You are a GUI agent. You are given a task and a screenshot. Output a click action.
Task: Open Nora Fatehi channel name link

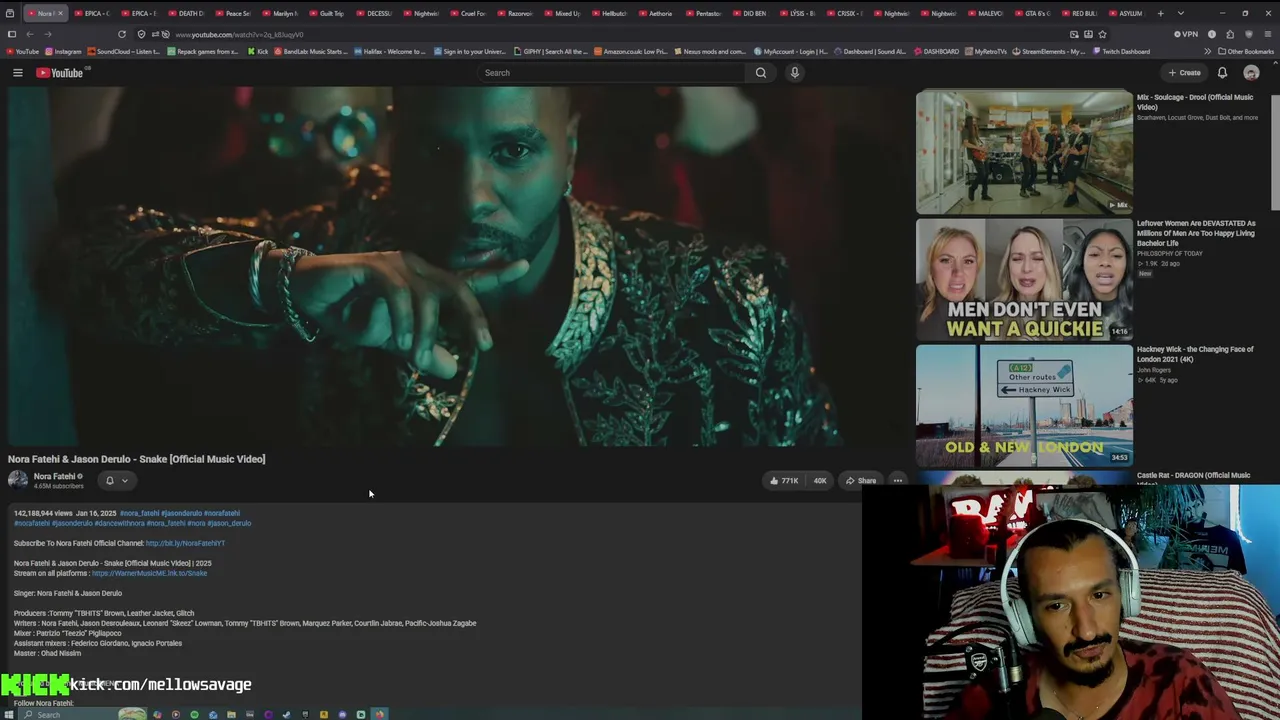(55, 477)
